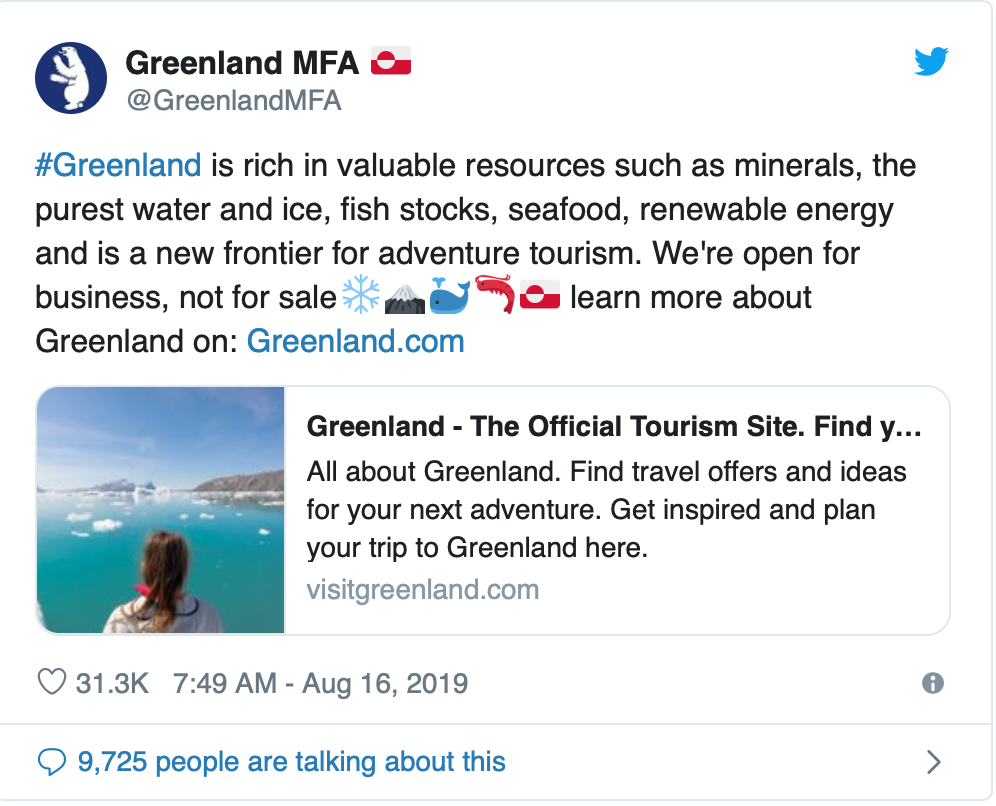View 9,725 people are talking about this
Screen dimensions: 996x806
pos(292,762)
